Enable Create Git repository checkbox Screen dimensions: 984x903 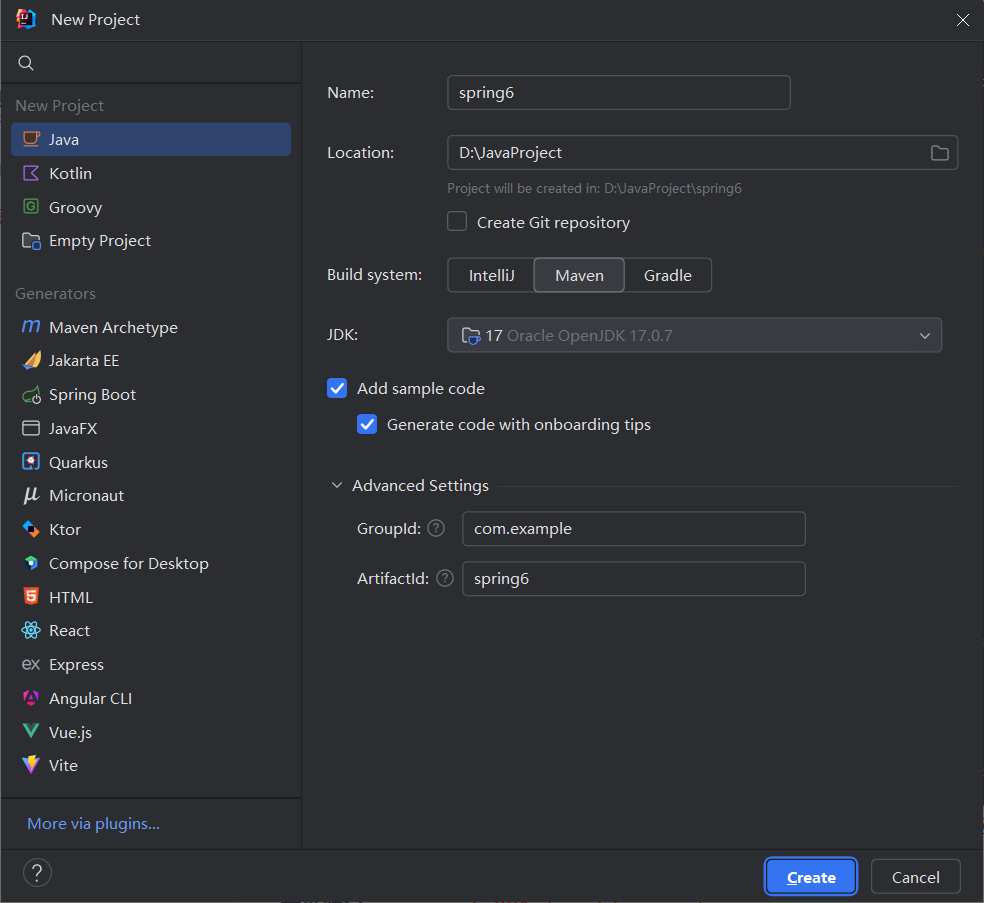coord(457,222)
